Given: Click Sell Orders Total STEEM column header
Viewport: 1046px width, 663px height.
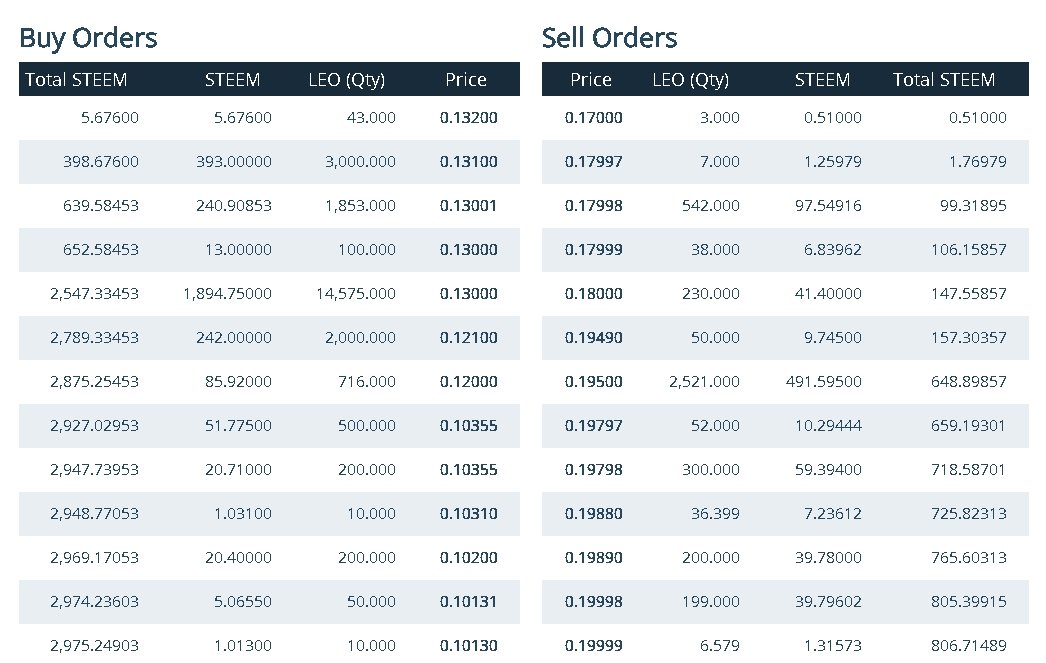Looking at the screenshot, I should point(944,80).
